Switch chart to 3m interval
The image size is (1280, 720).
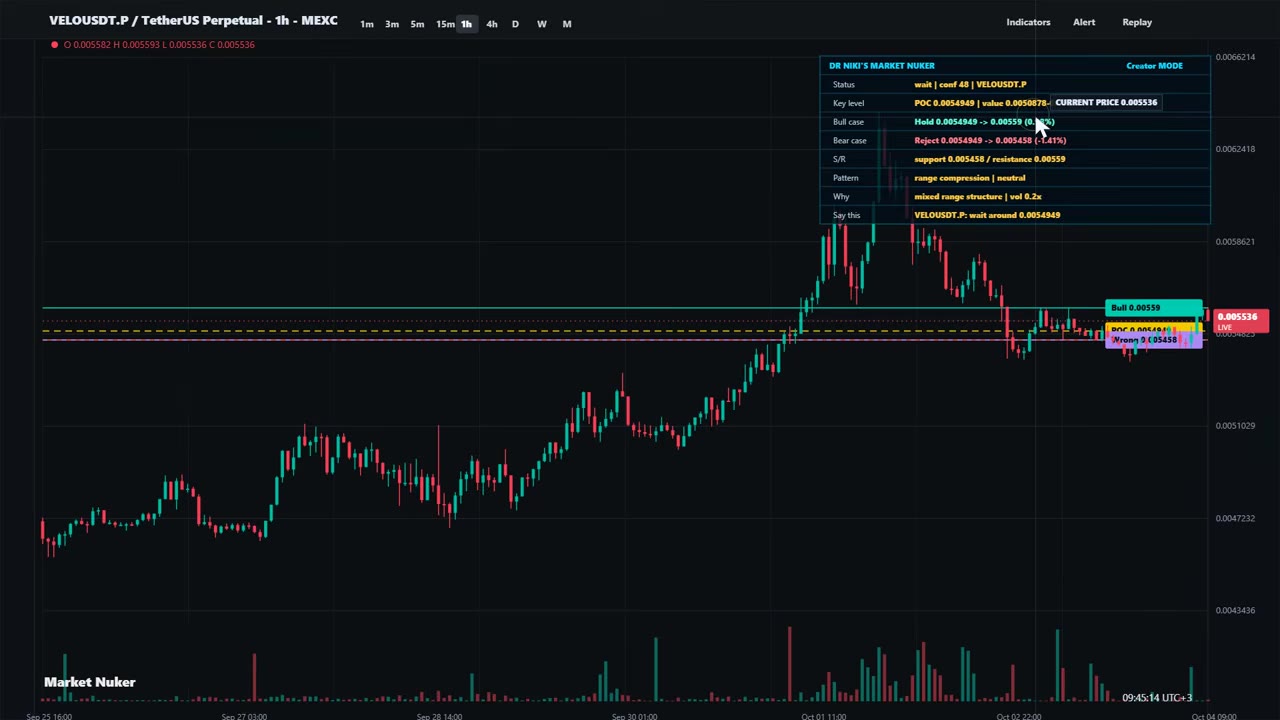[x=392, y=24]
